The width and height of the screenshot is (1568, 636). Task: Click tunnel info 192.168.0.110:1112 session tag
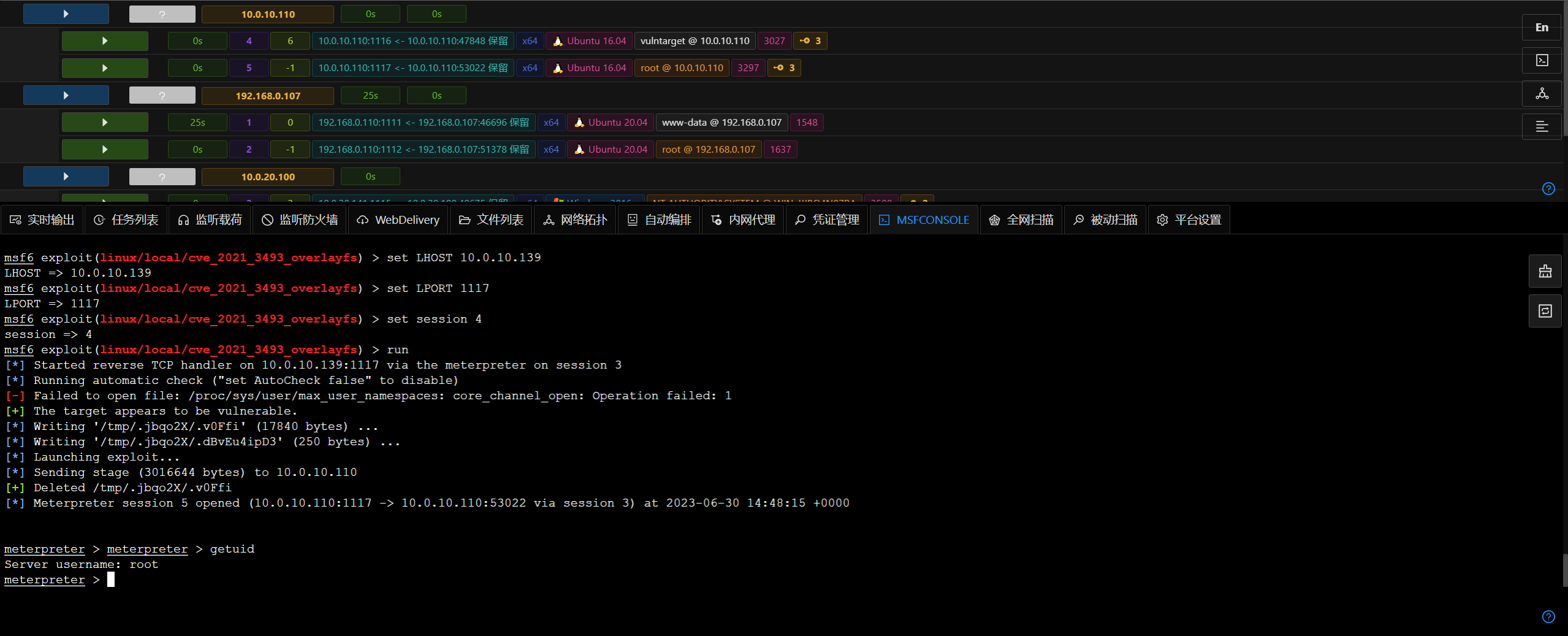(424, 150)
